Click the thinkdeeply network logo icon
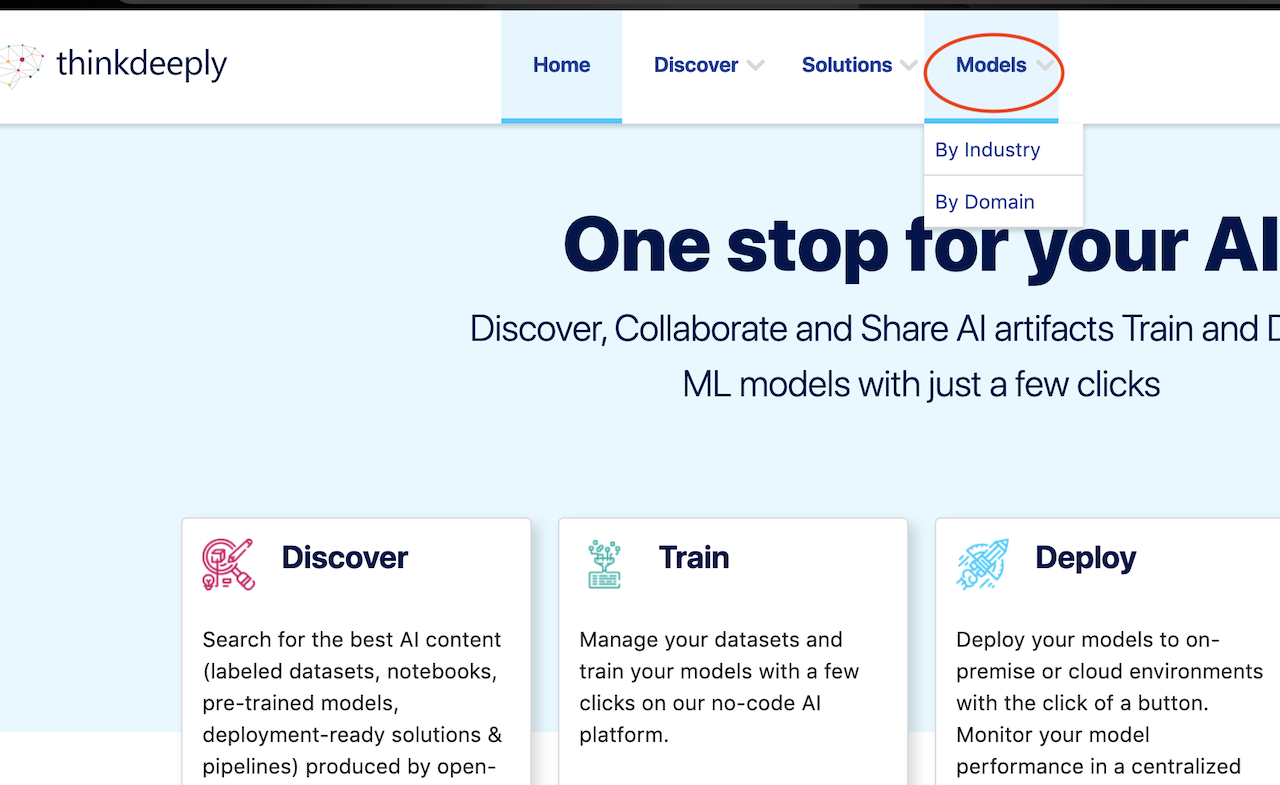1280x785 pixels. click(x=20, y=65)
